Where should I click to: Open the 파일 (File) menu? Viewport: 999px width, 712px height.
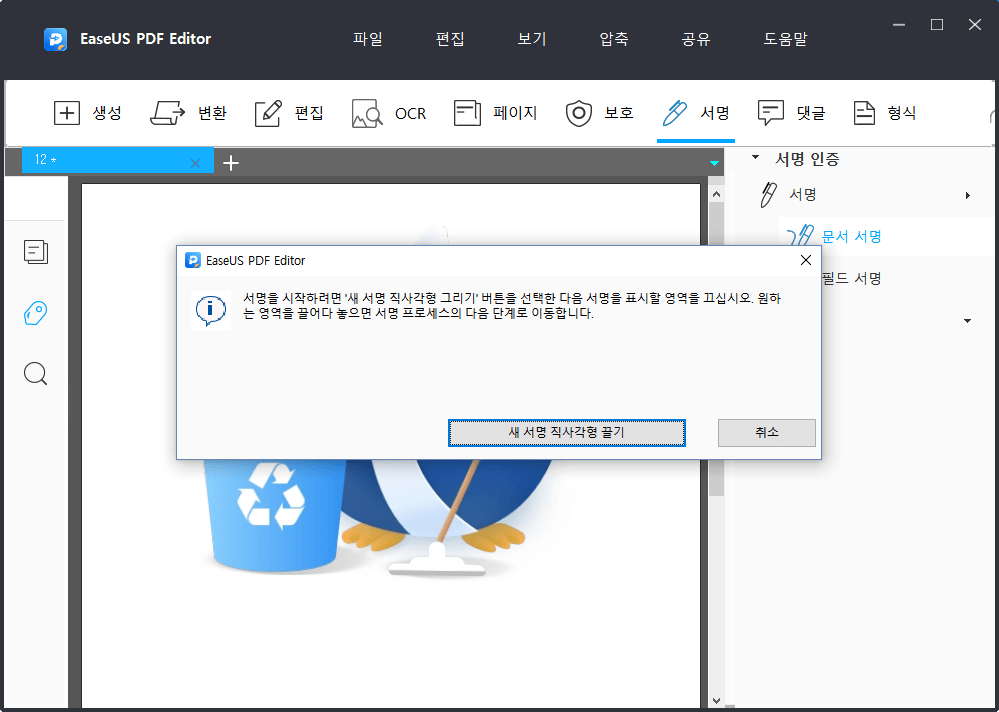point(367,39)
